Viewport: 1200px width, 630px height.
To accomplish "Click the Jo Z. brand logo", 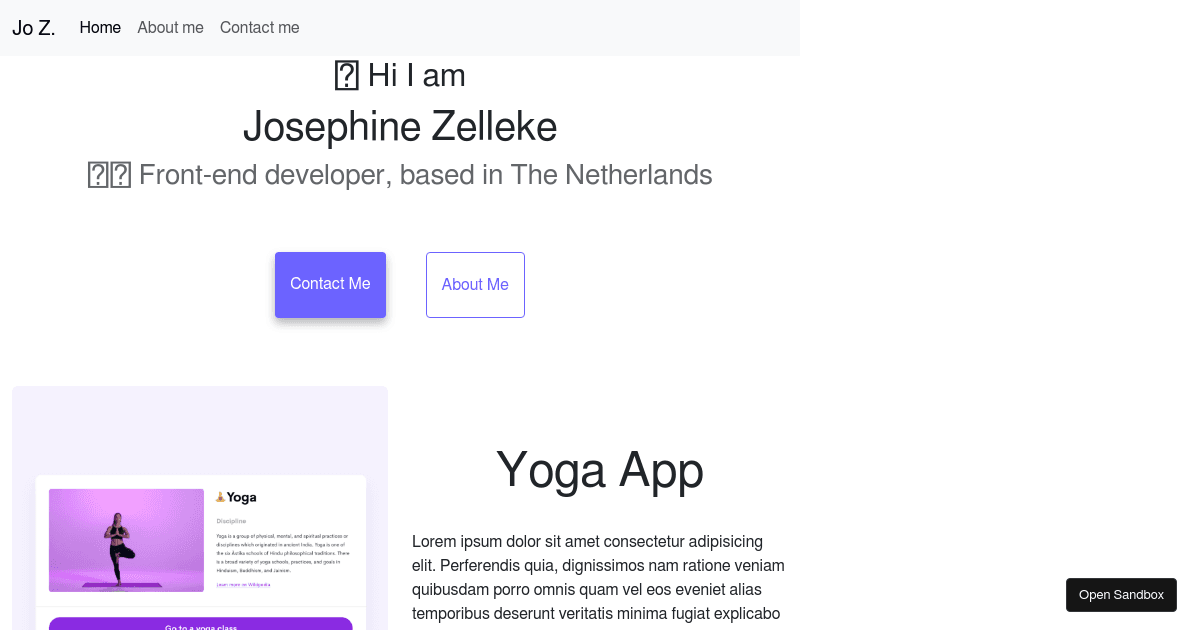I will pos(33,28).
